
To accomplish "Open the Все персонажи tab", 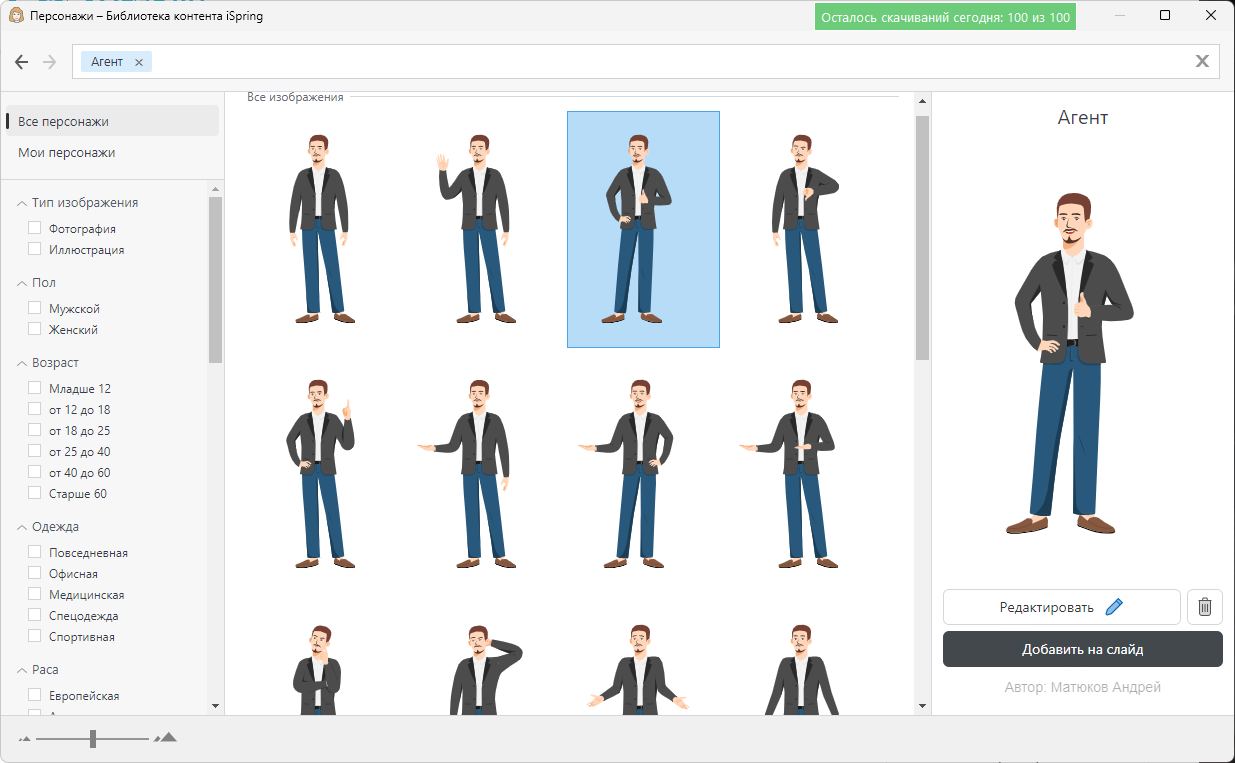I will coord(112,121).
